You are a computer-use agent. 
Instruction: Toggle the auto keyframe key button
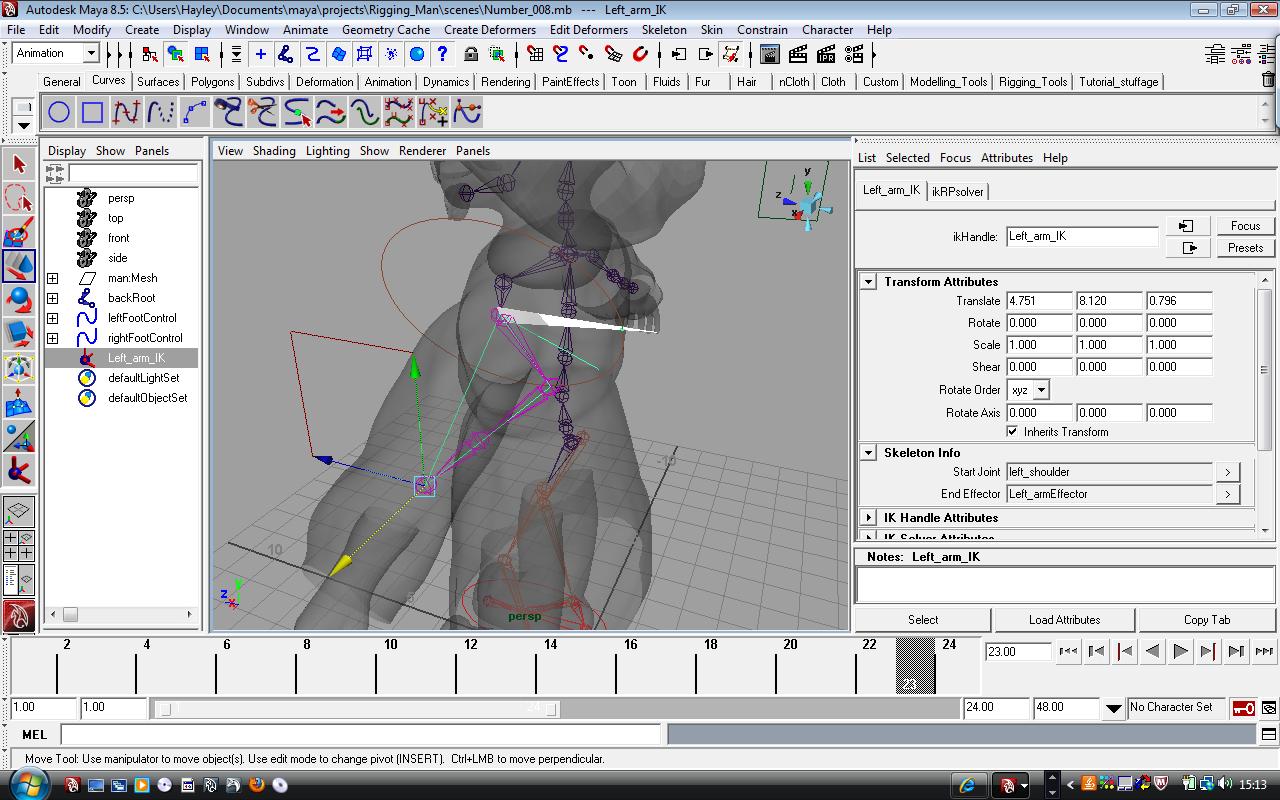pyautogui.click(x=1243, y=708)
